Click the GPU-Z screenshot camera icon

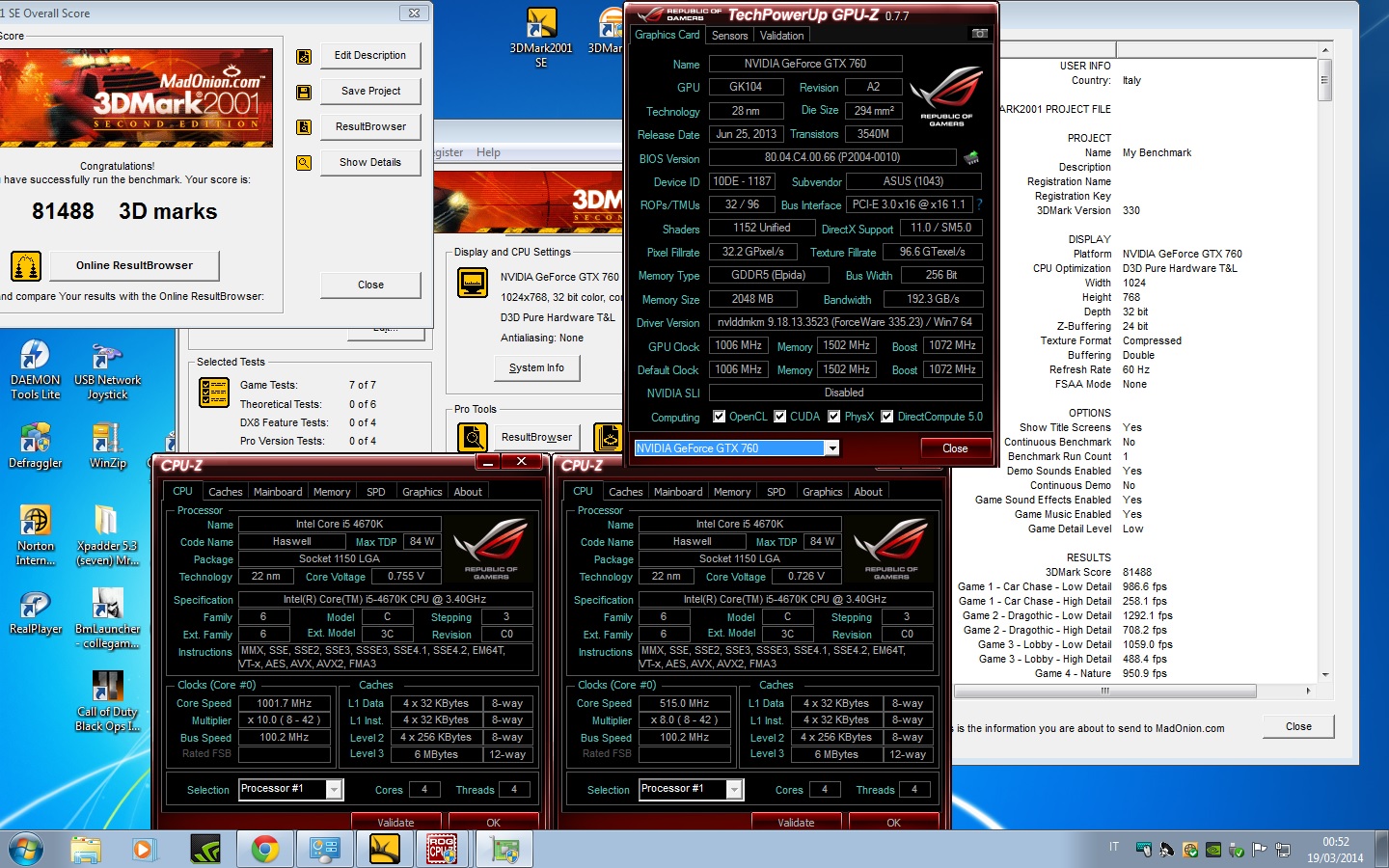pos(979,34)
